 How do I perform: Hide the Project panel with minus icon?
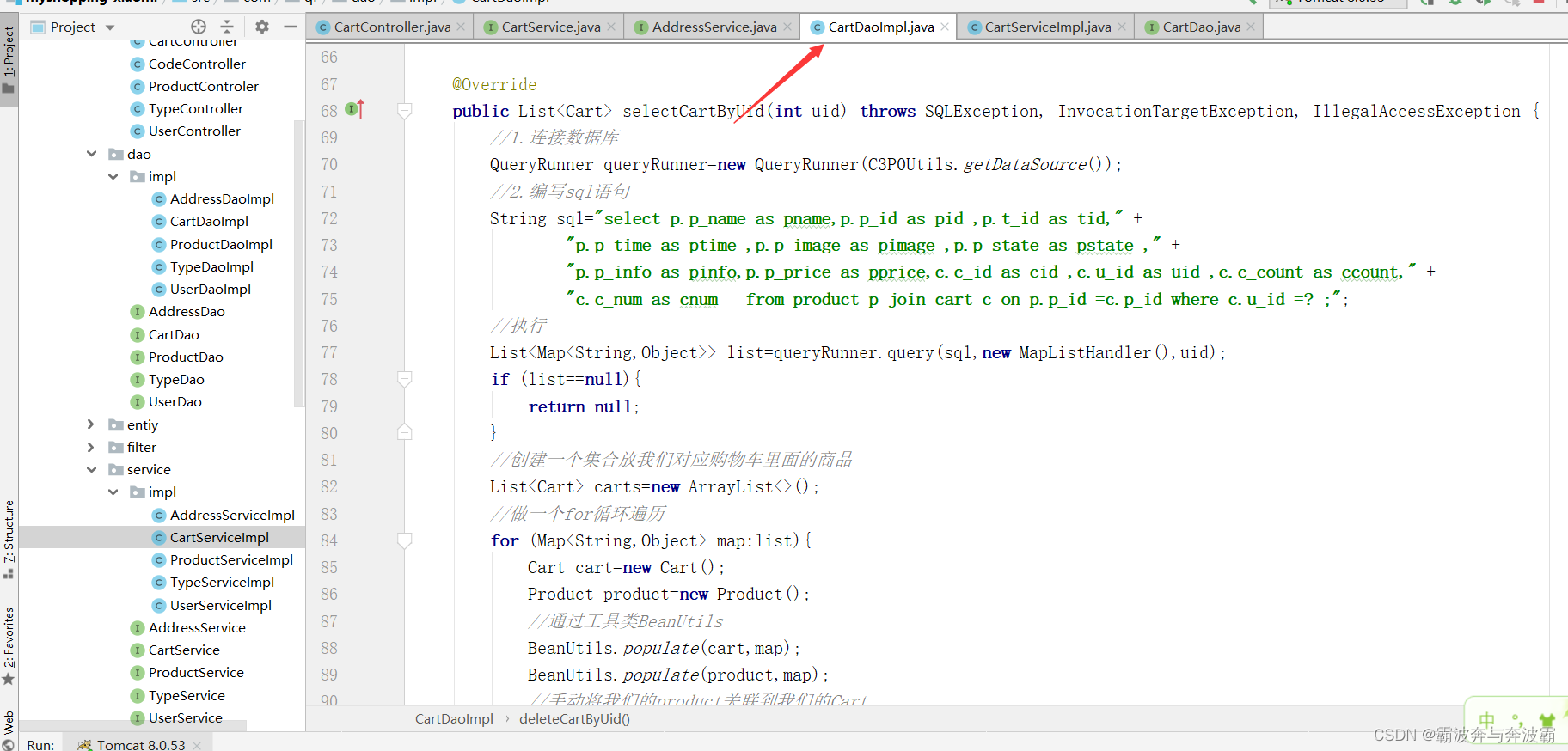coord(291,27)
